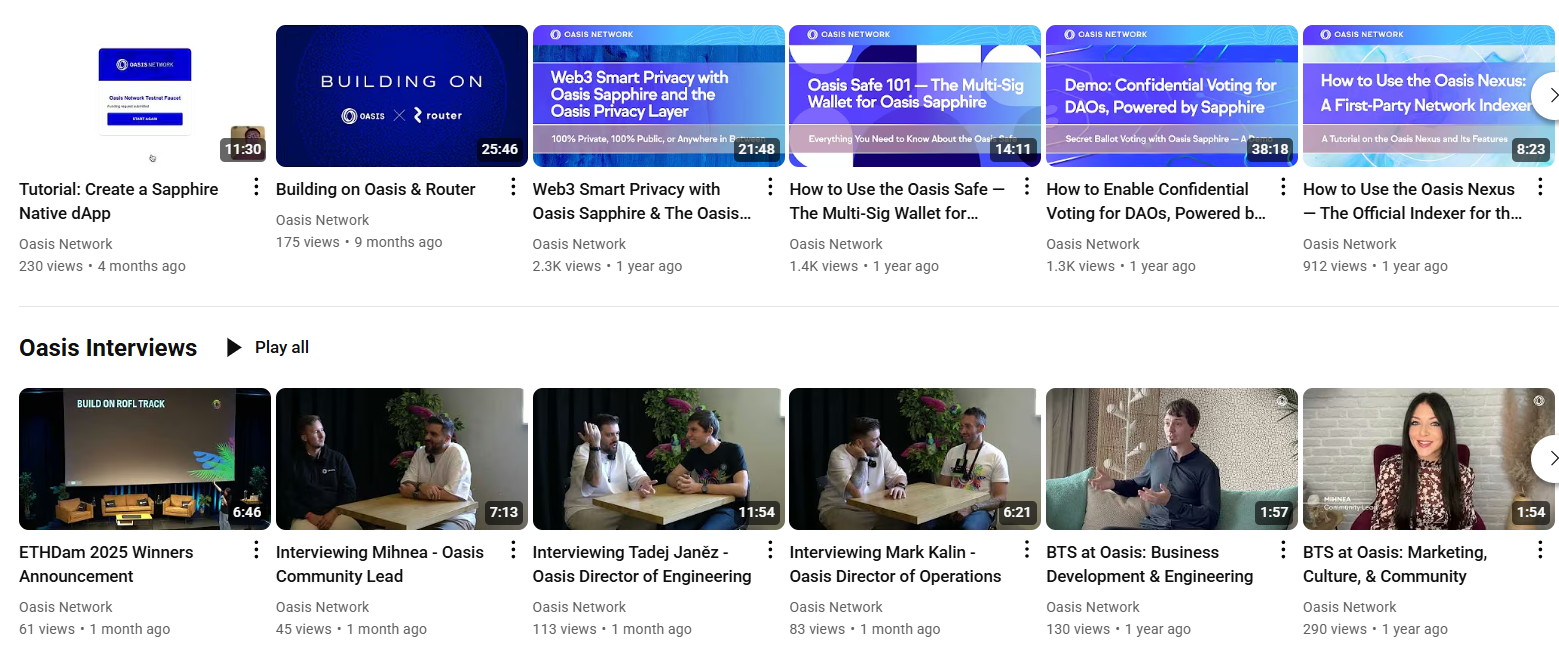Open title BTS at Oasis: Business Development & Engineering
This screenshot has width=1559, height=659.
[1150, 564]
